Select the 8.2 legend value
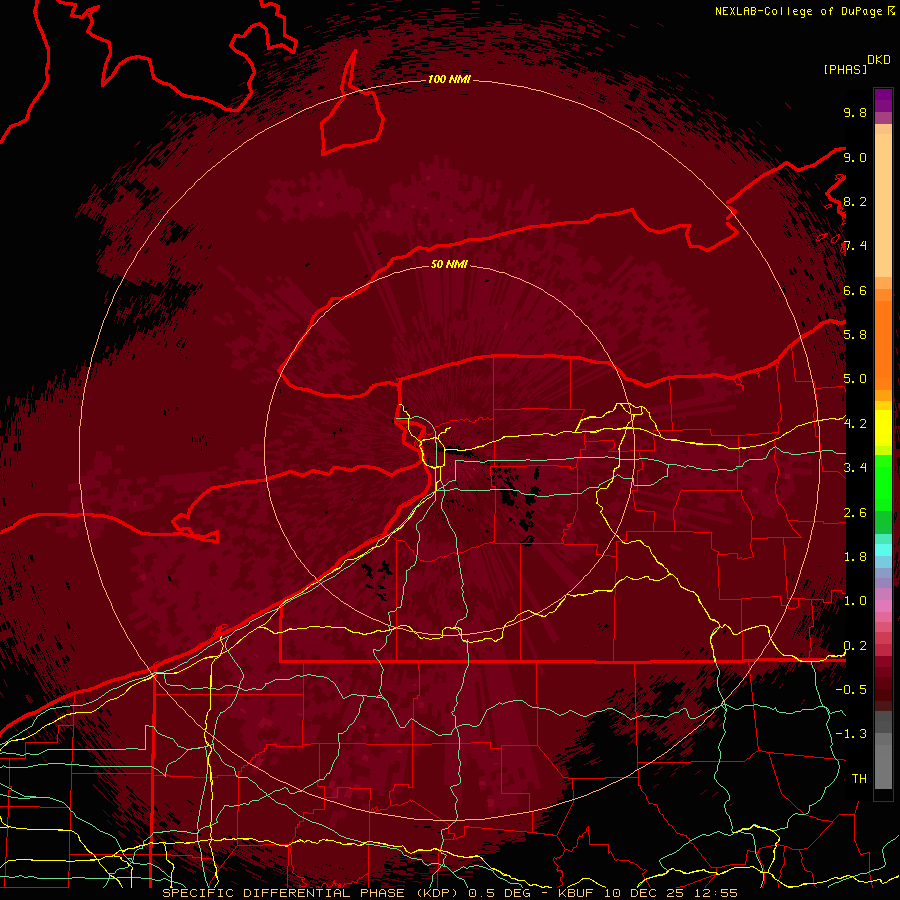900x900 pixels. point(855,201)
